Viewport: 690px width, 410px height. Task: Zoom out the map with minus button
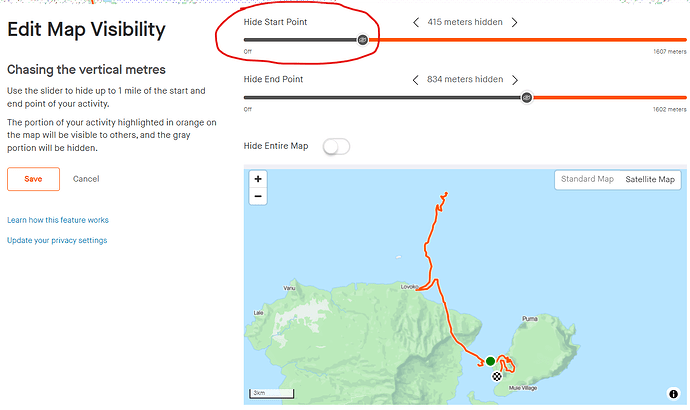tap(258, 196)
